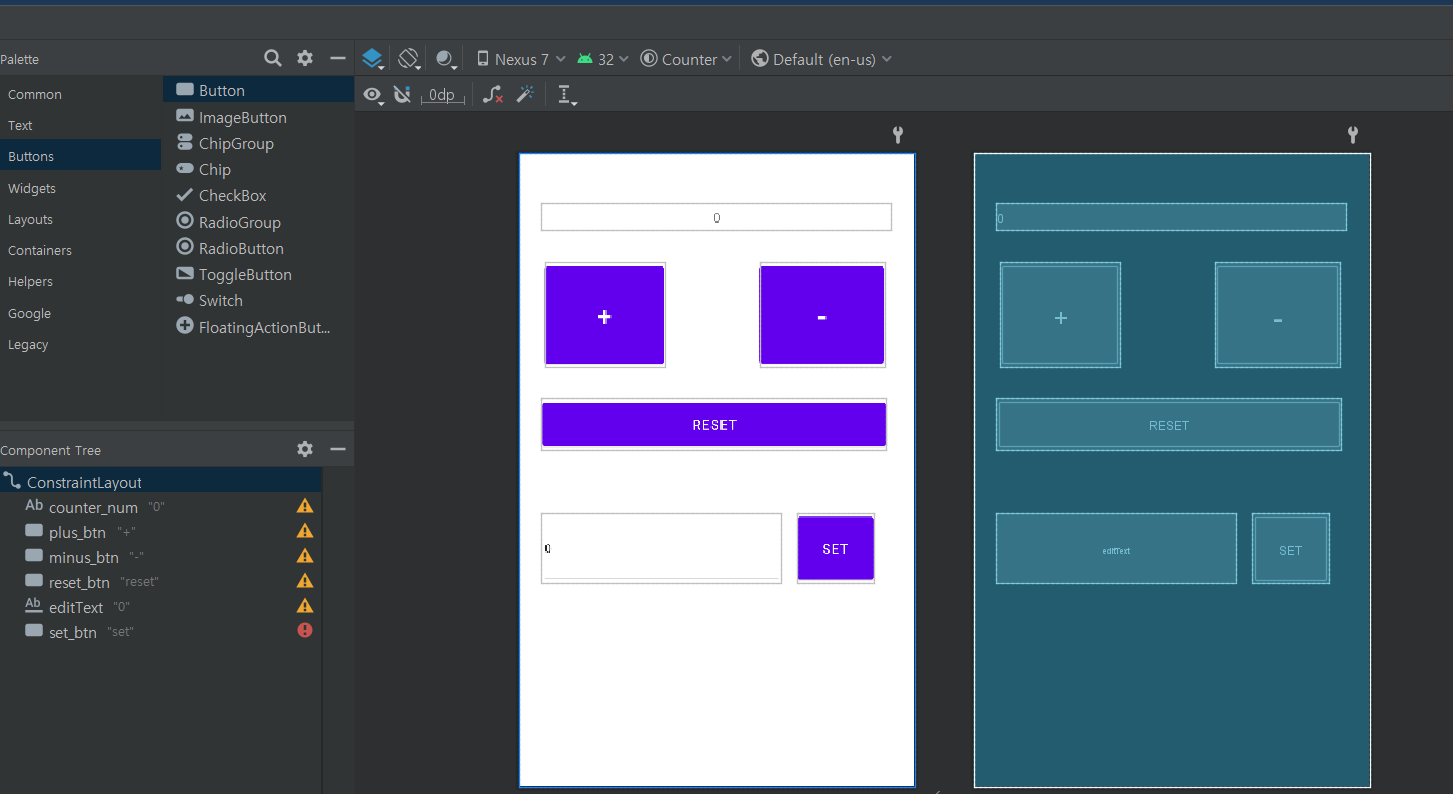Screen dimensions: 1453x794
Task: Select the editText outline in blueprint view
Action: (x=1116, y=549)
